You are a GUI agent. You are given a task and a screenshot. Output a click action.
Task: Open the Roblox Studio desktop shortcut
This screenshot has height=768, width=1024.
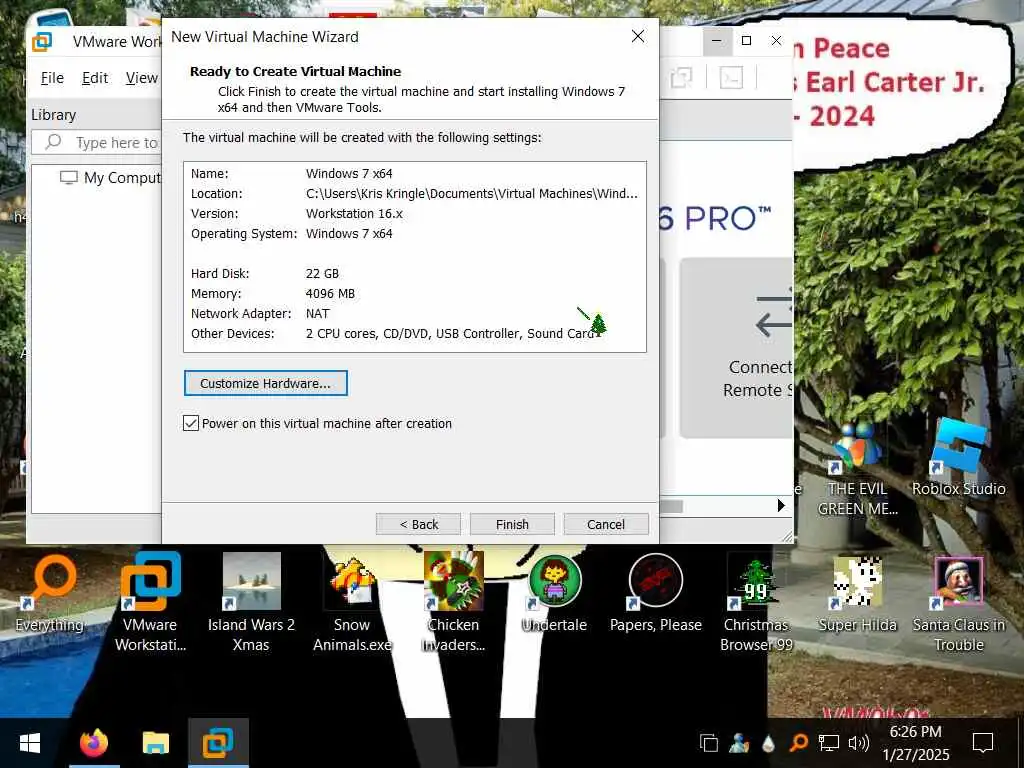959,457
